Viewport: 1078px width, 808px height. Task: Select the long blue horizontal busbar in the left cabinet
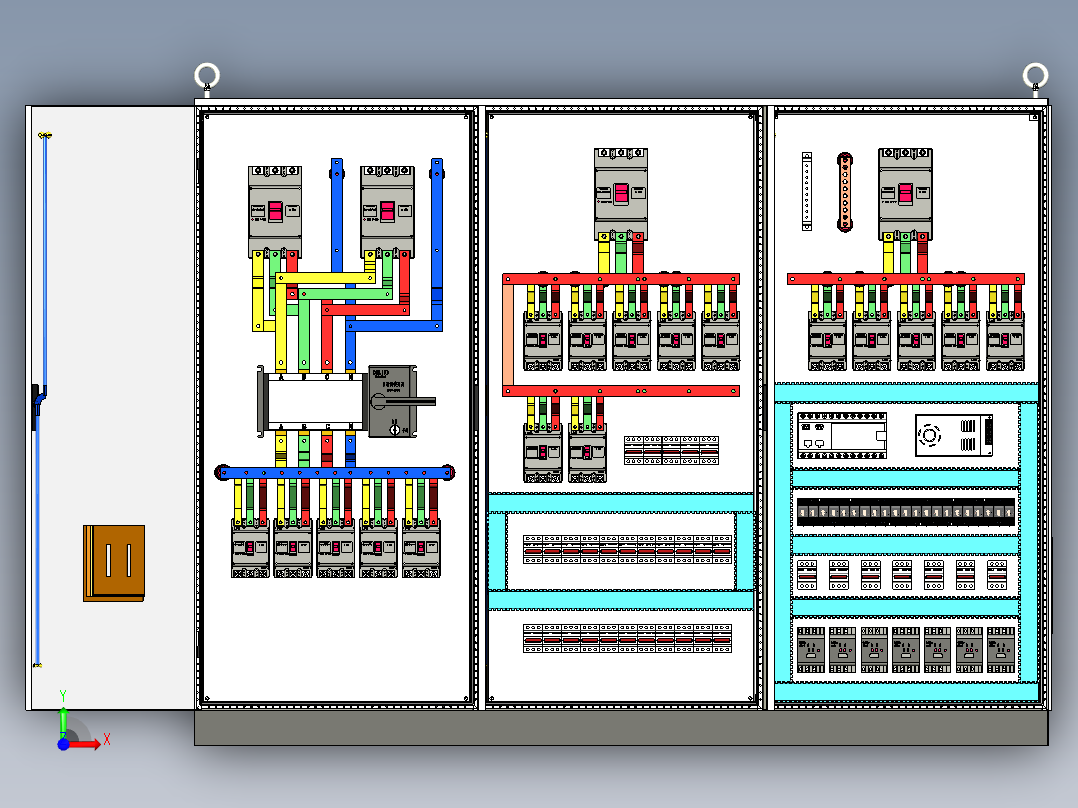[x=335, y=472]
